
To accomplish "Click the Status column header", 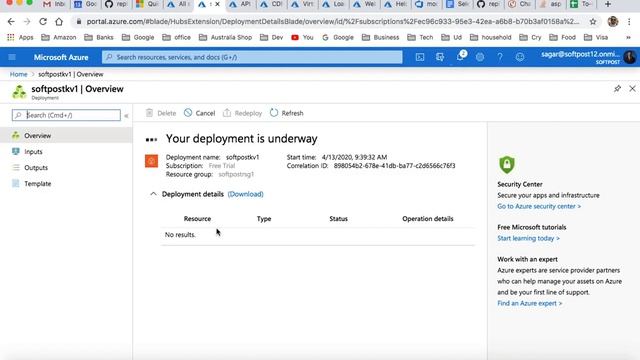I will pyautogui.click(x=338, y=219).
